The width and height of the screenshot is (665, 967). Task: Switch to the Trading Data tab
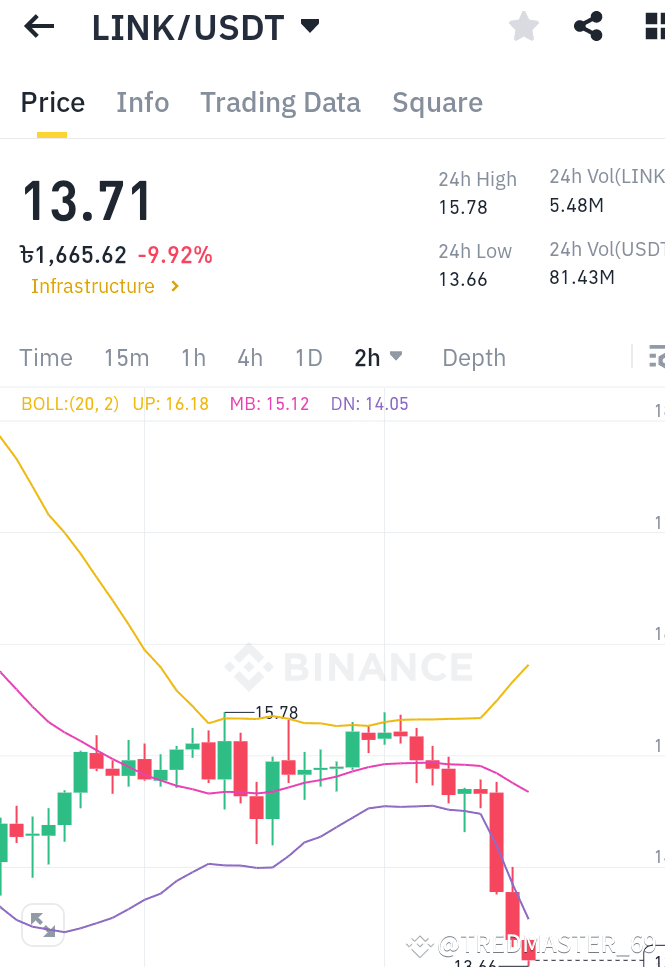tap(280, 102)
